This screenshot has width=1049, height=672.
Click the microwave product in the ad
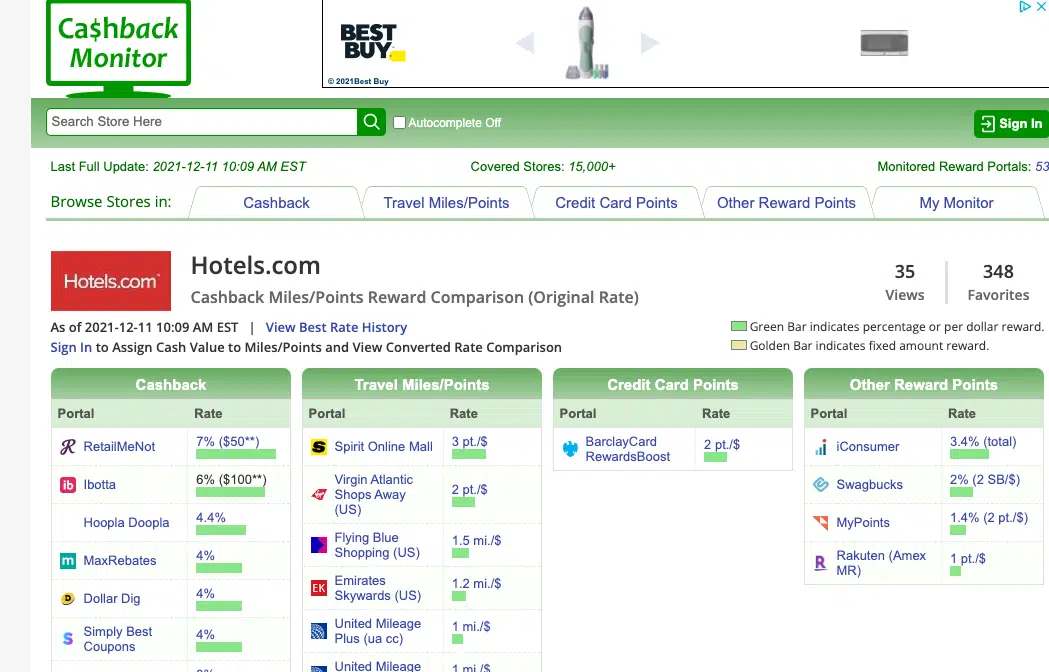[884, 43]
